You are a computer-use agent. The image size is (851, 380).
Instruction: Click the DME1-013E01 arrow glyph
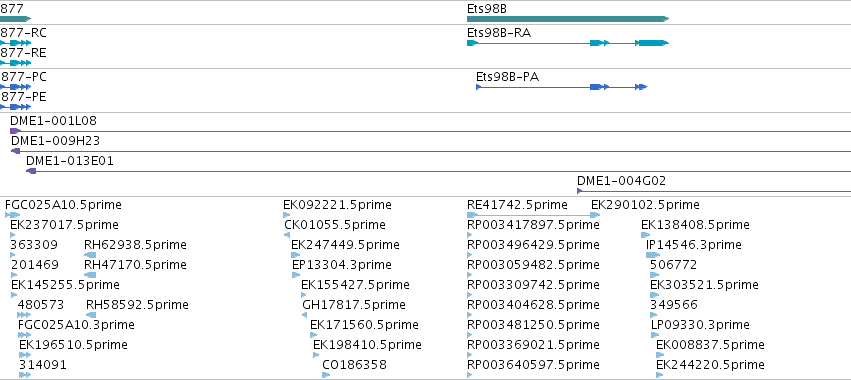[31, 171]
